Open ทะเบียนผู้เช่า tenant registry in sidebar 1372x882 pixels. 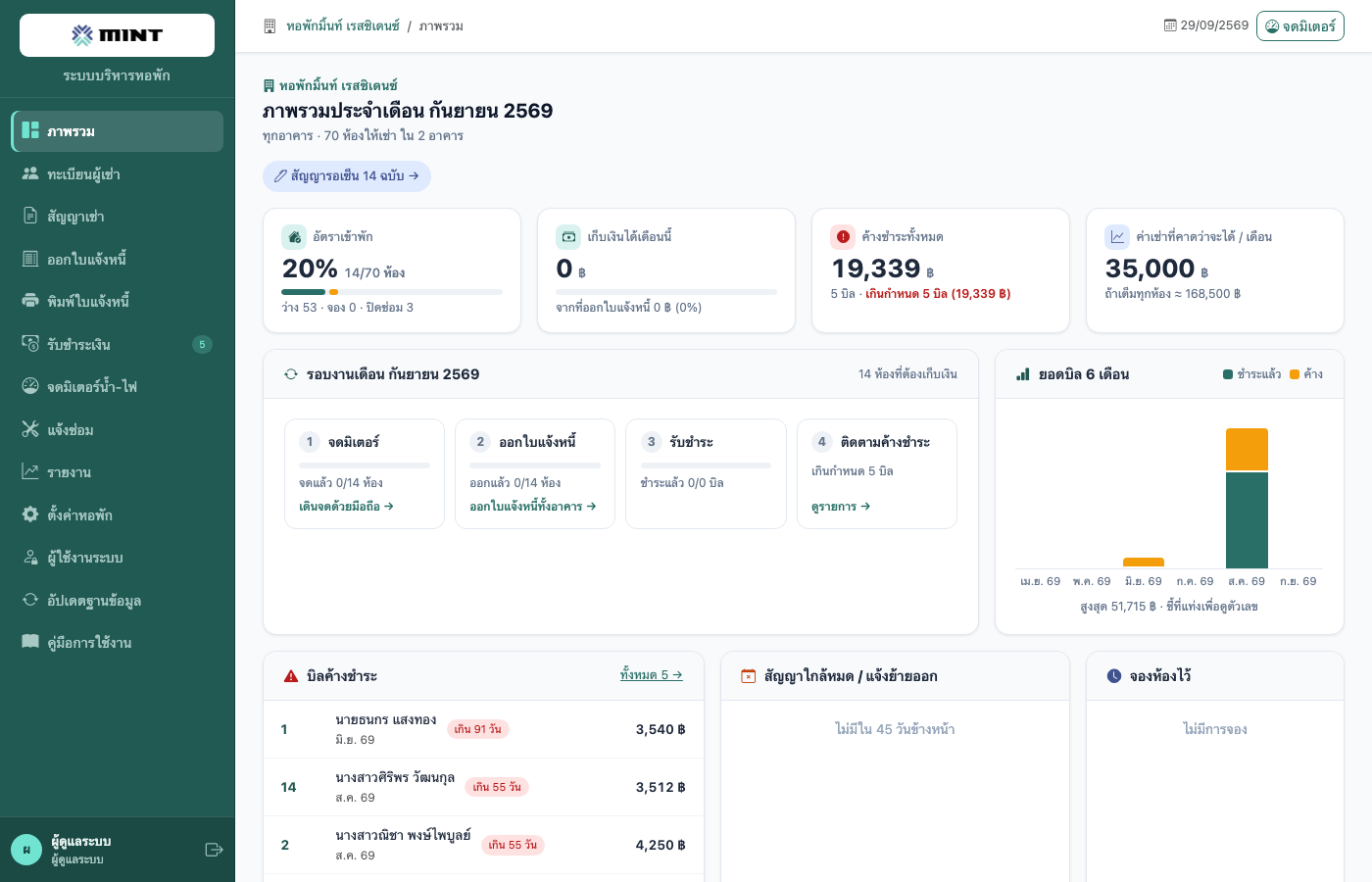coord(118,173)
